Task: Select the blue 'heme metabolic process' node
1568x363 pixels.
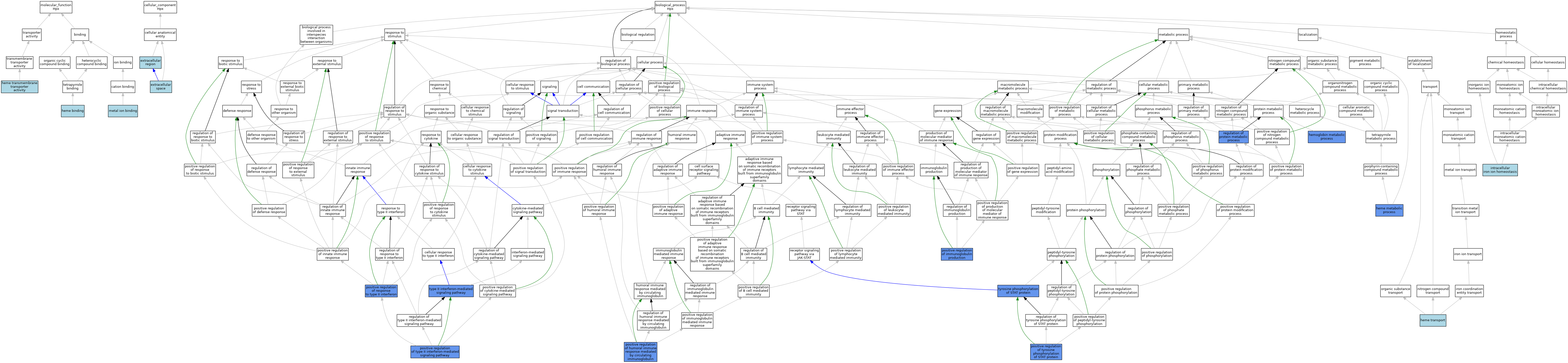Action: click(1389, 210)
